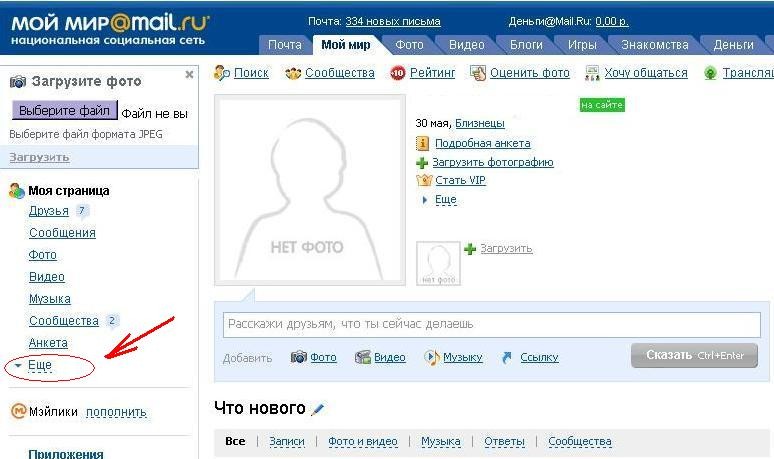The height and width of the screenshot is (459, 774).
Task: Open the Почта tab
Action: tap(284, 45)
